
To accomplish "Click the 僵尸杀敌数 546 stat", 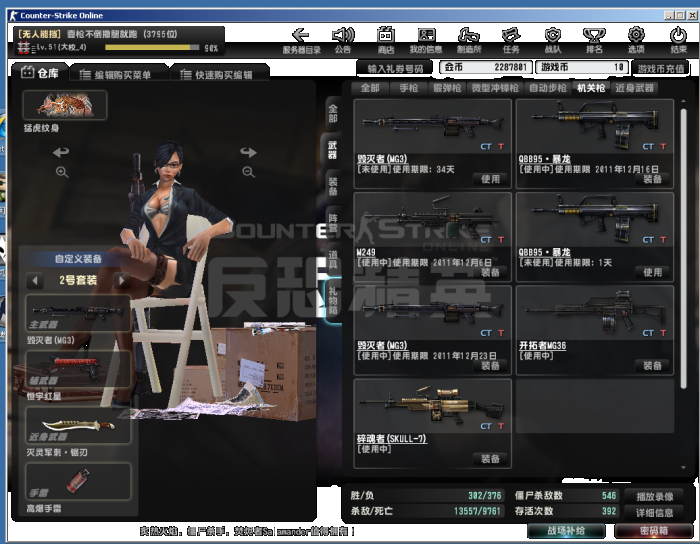I will pos(565,495).
